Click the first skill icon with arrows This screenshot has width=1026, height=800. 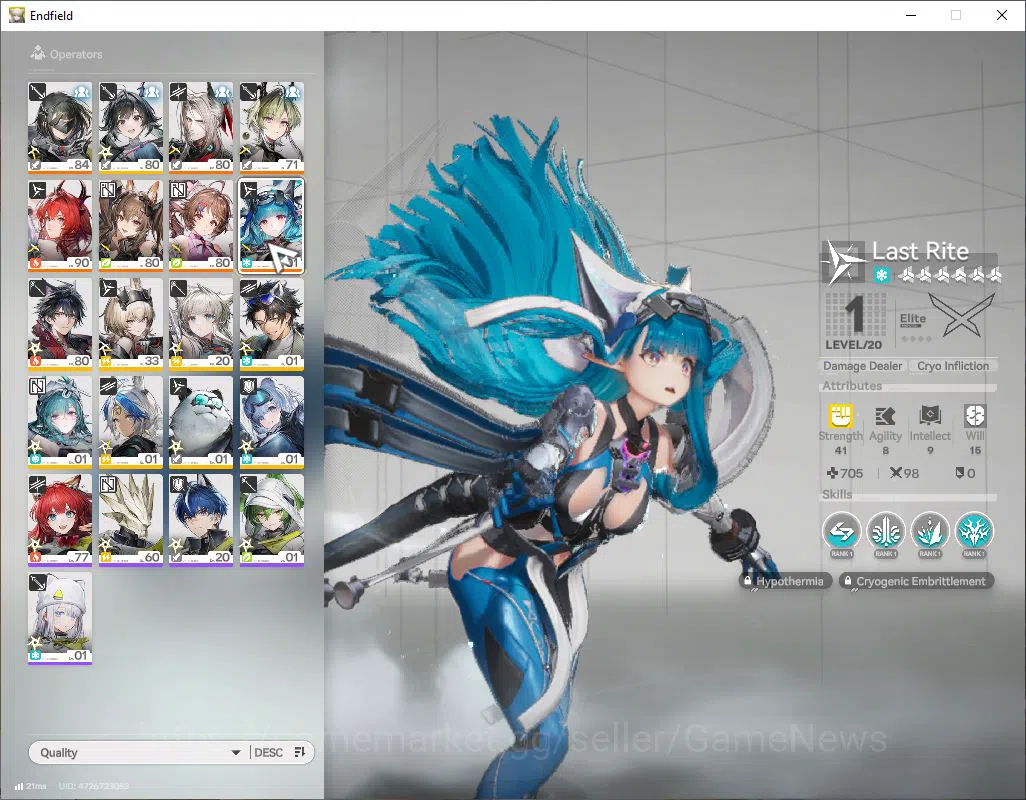(841, 532)
